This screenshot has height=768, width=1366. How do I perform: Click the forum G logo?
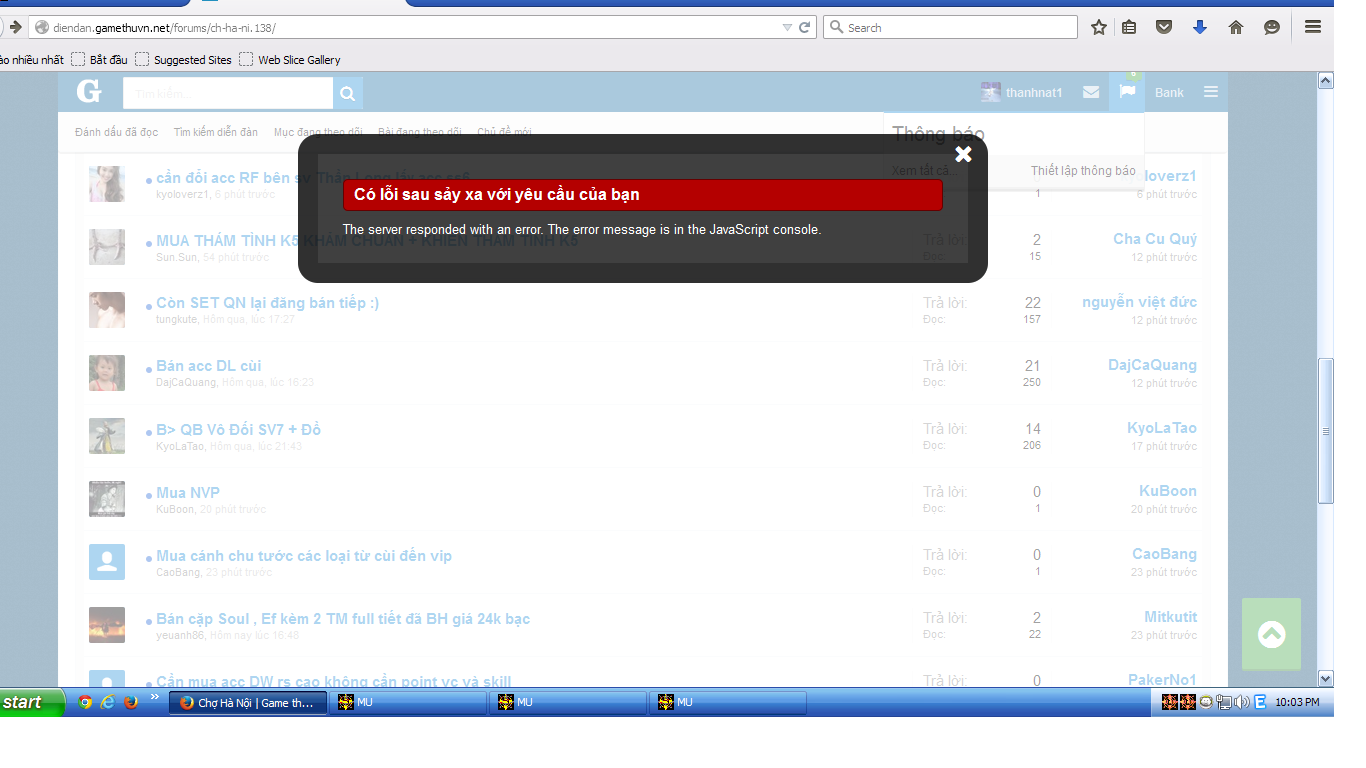tap(89, 92)
